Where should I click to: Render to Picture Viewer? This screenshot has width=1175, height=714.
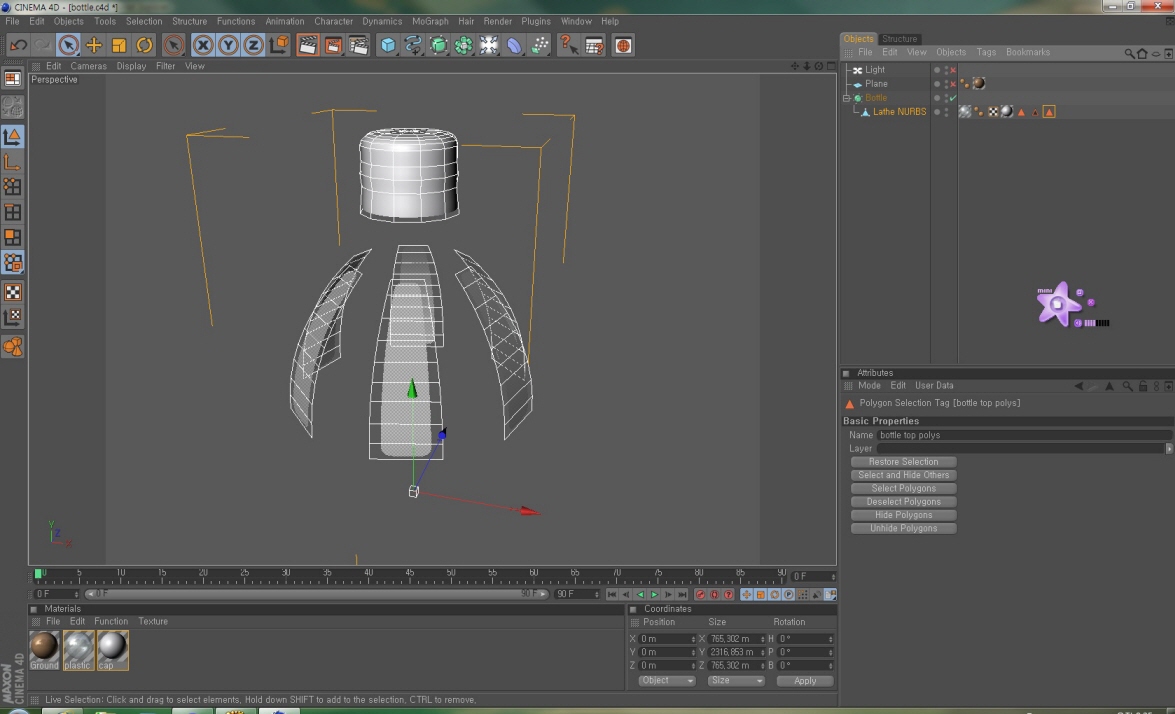(x=333, y=46)
